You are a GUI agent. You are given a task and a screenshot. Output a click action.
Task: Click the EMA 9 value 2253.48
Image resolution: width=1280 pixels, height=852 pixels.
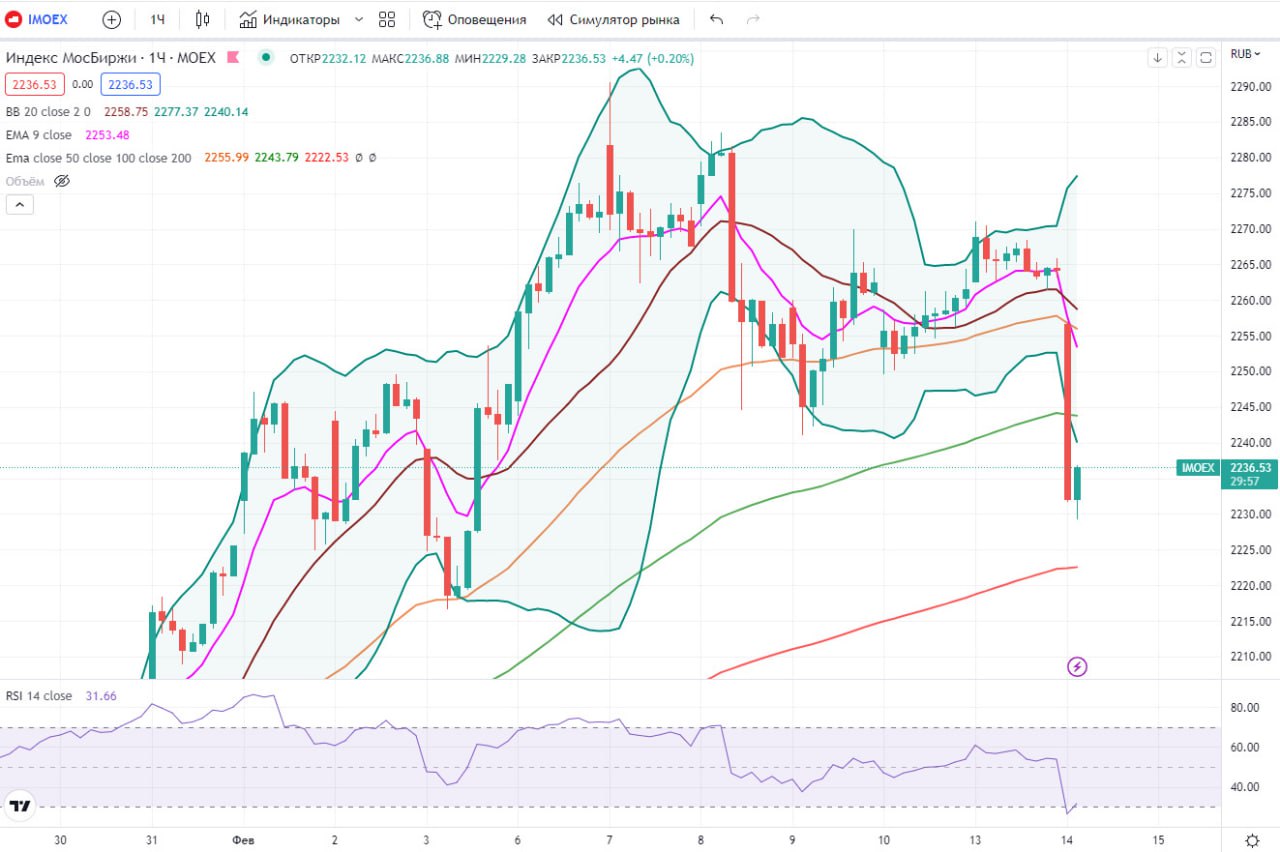tap(109, 135)
